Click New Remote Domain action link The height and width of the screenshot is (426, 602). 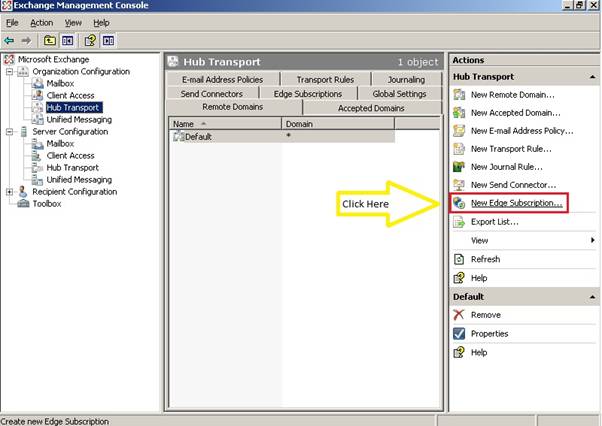(513, 94)
